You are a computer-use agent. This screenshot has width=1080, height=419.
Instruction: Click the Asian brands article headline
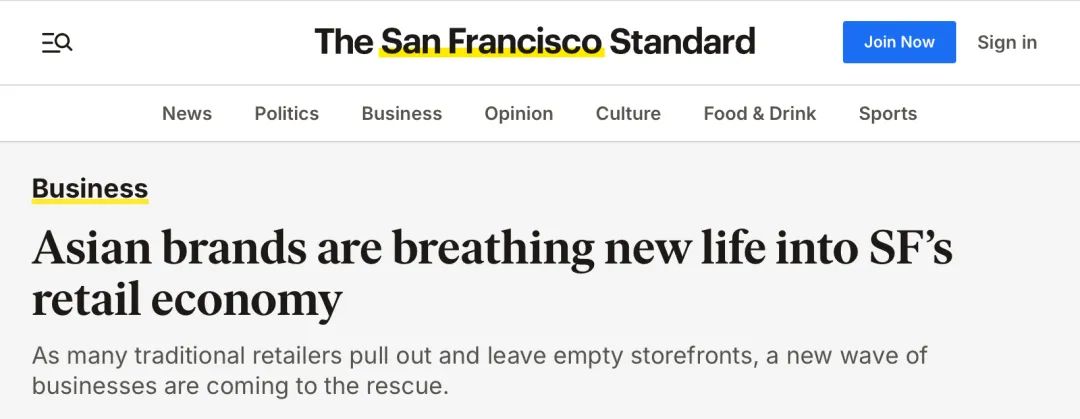(492, 274)
